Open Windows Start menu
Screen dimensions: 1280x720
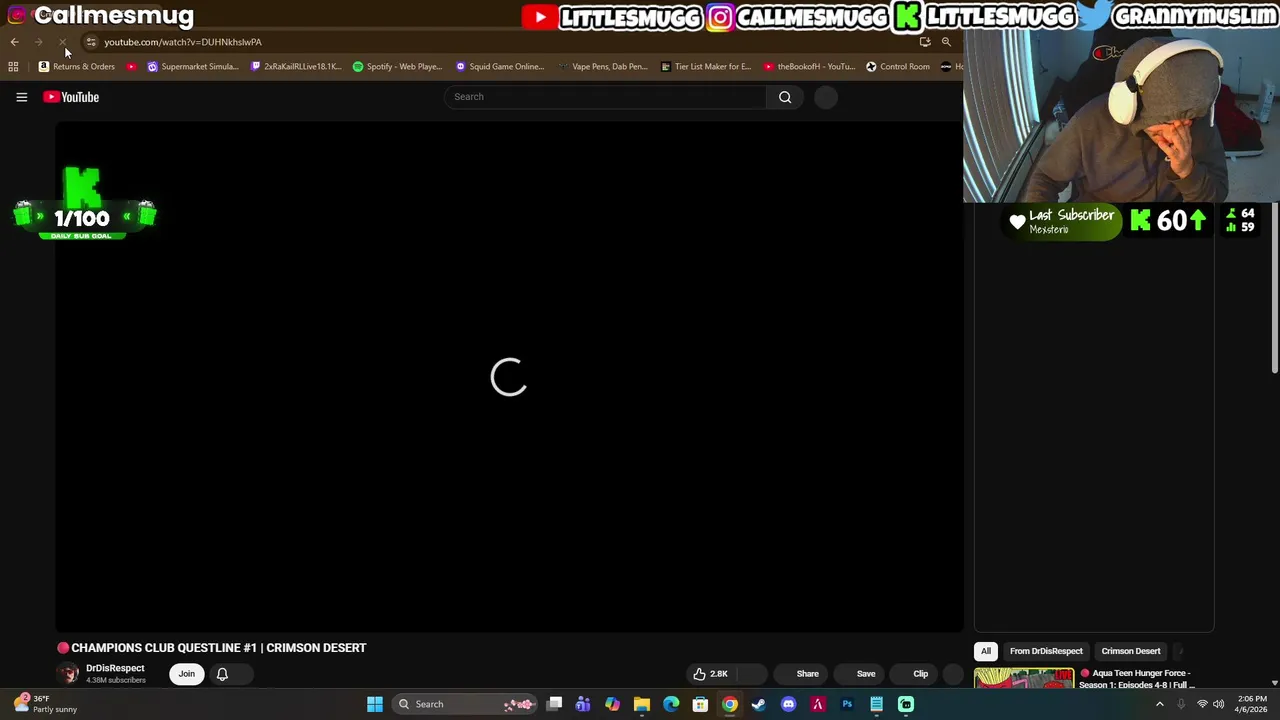[375, 704]
